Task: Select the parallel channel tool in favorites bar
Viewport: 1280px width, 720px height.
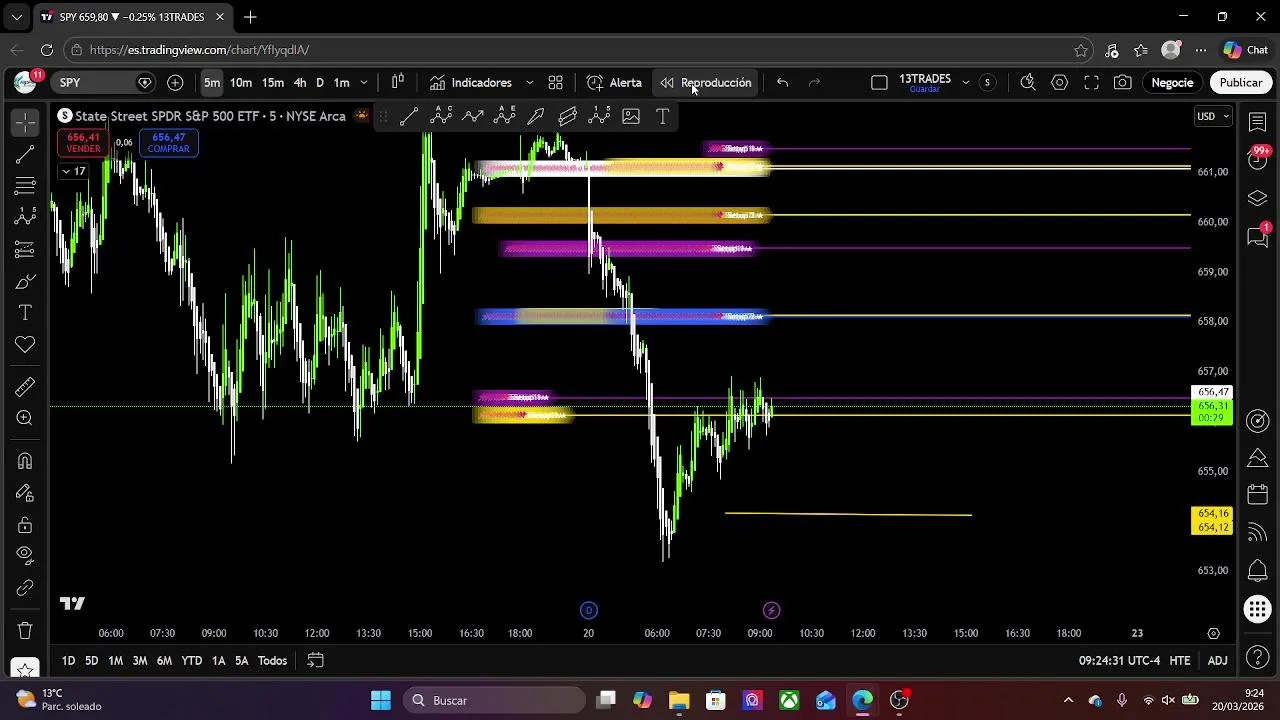Action: click(568, 116)
